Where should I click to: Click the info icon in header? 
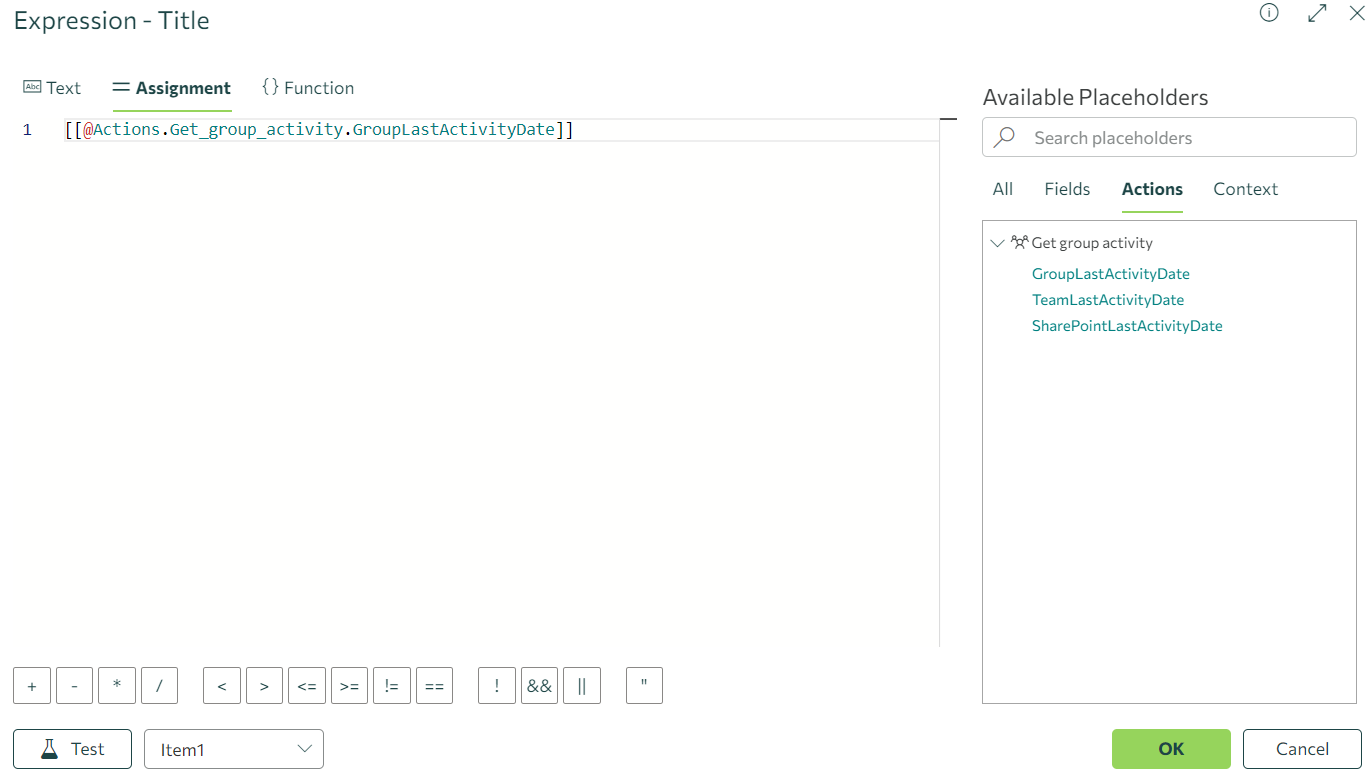pos(1269,13)
